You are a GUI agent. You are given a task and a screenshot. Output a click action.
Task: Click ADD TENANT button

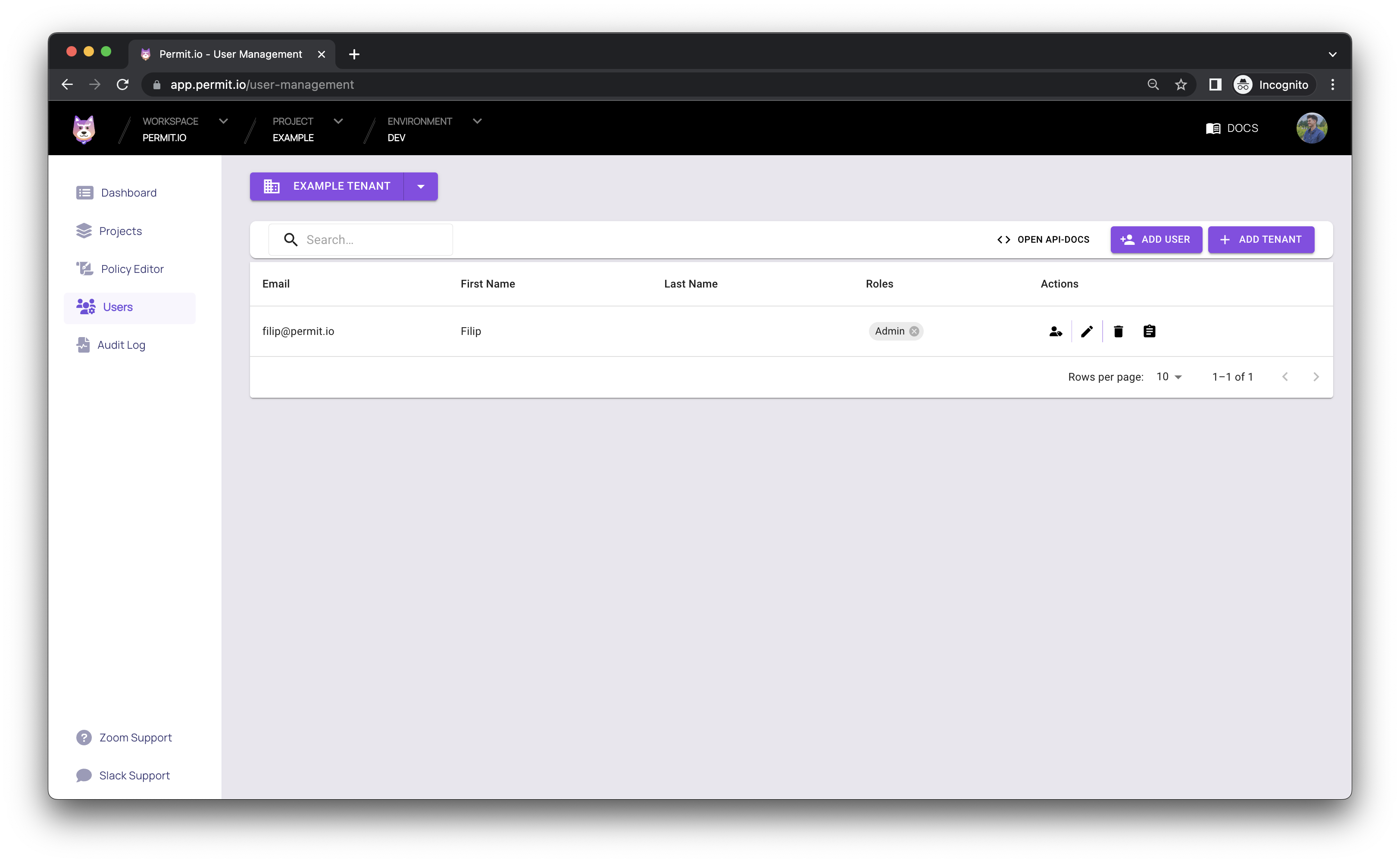click(1261, 239)
